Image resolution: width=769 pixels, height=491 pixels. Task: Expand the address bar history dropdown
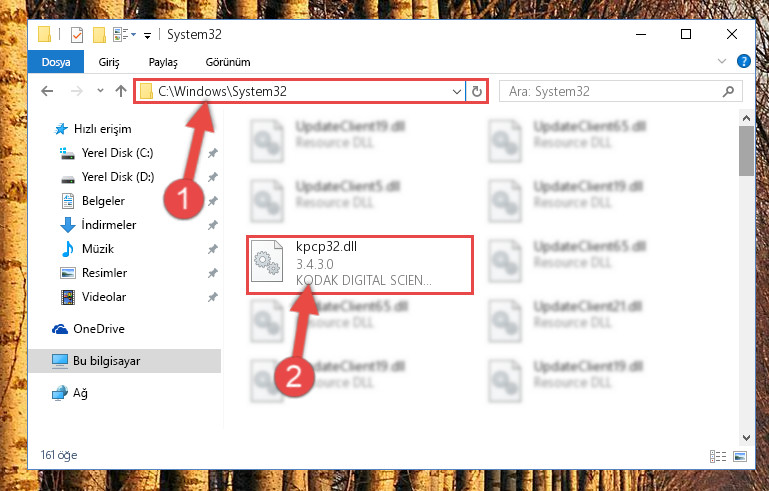457,92
